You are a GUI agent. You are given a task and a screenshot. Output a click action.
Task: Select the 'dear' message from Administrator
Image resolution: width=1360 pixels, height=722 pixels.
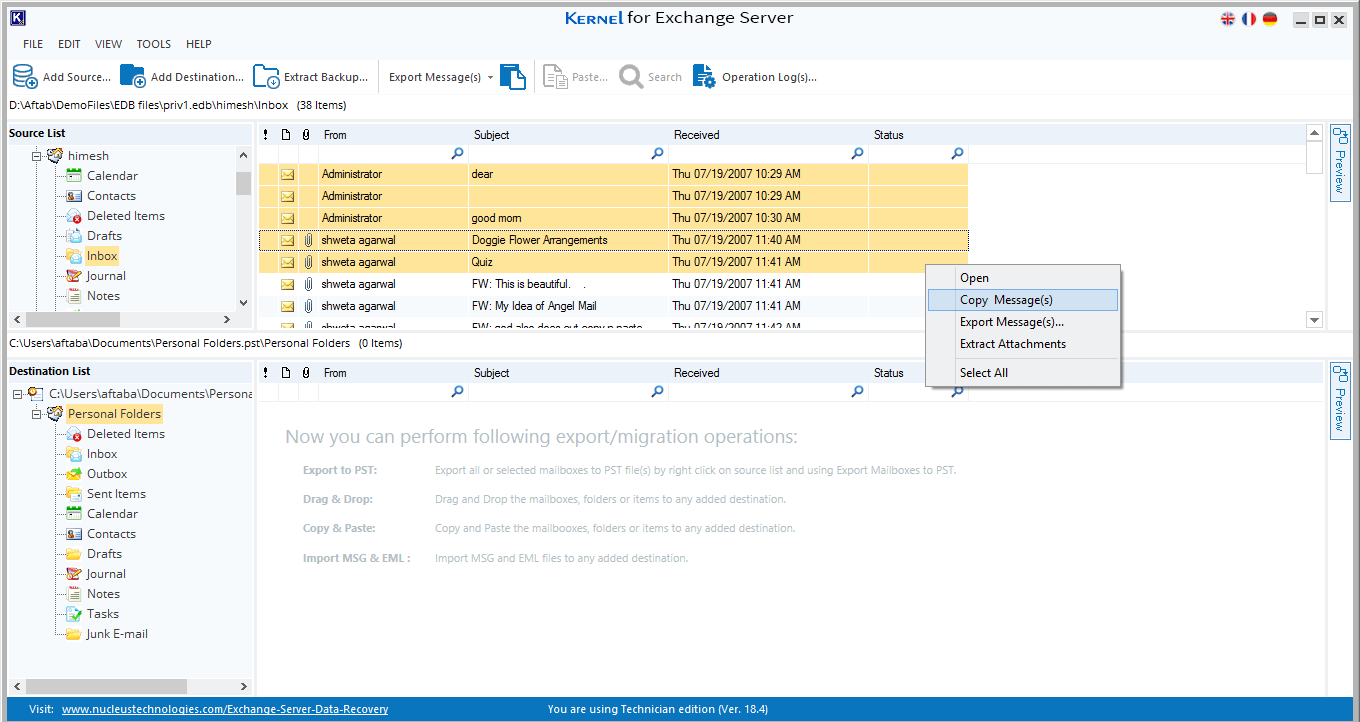point(613,174)
